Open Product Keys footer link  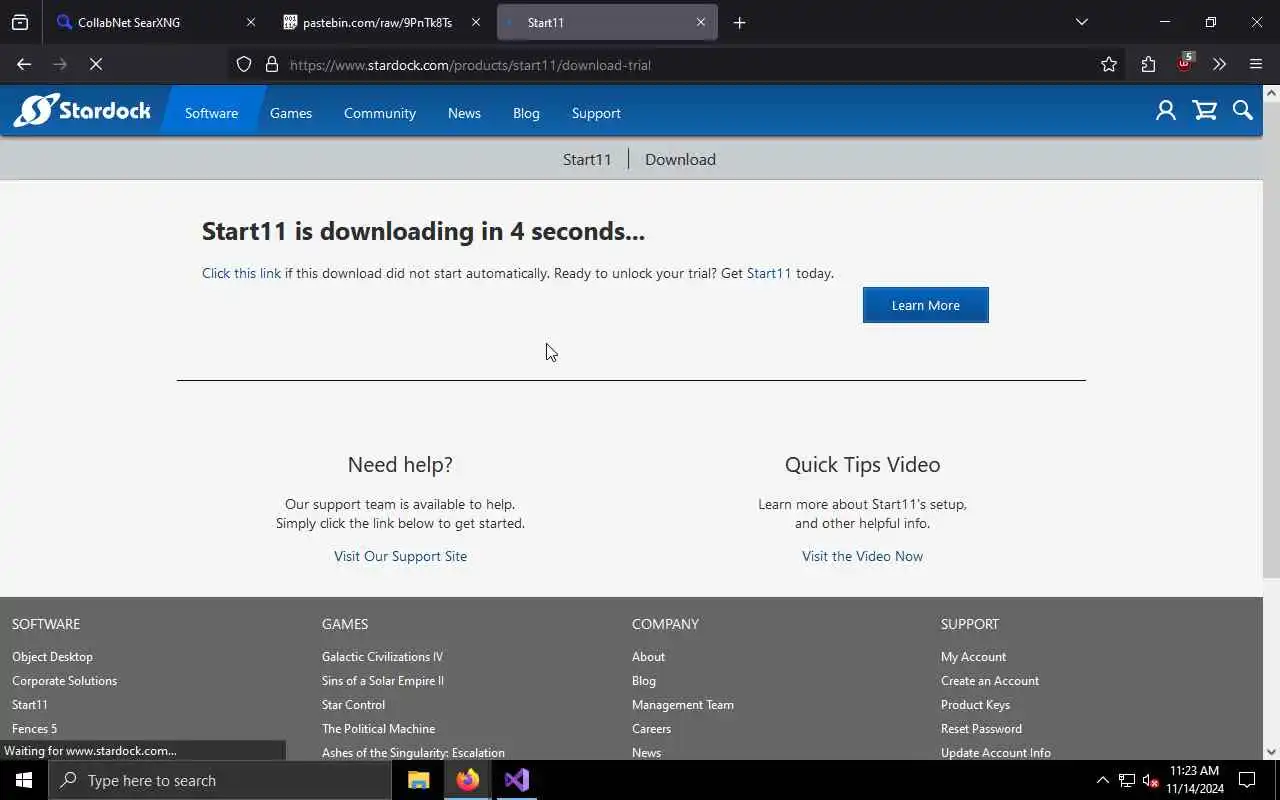pos(975,705)
